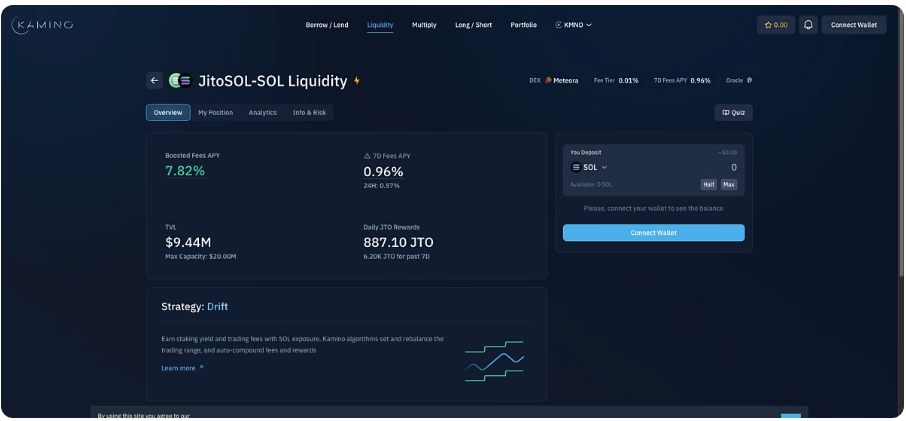Switch to the Analytics tab
Screen dimensions: 906x421
click(x=262, y=113)
